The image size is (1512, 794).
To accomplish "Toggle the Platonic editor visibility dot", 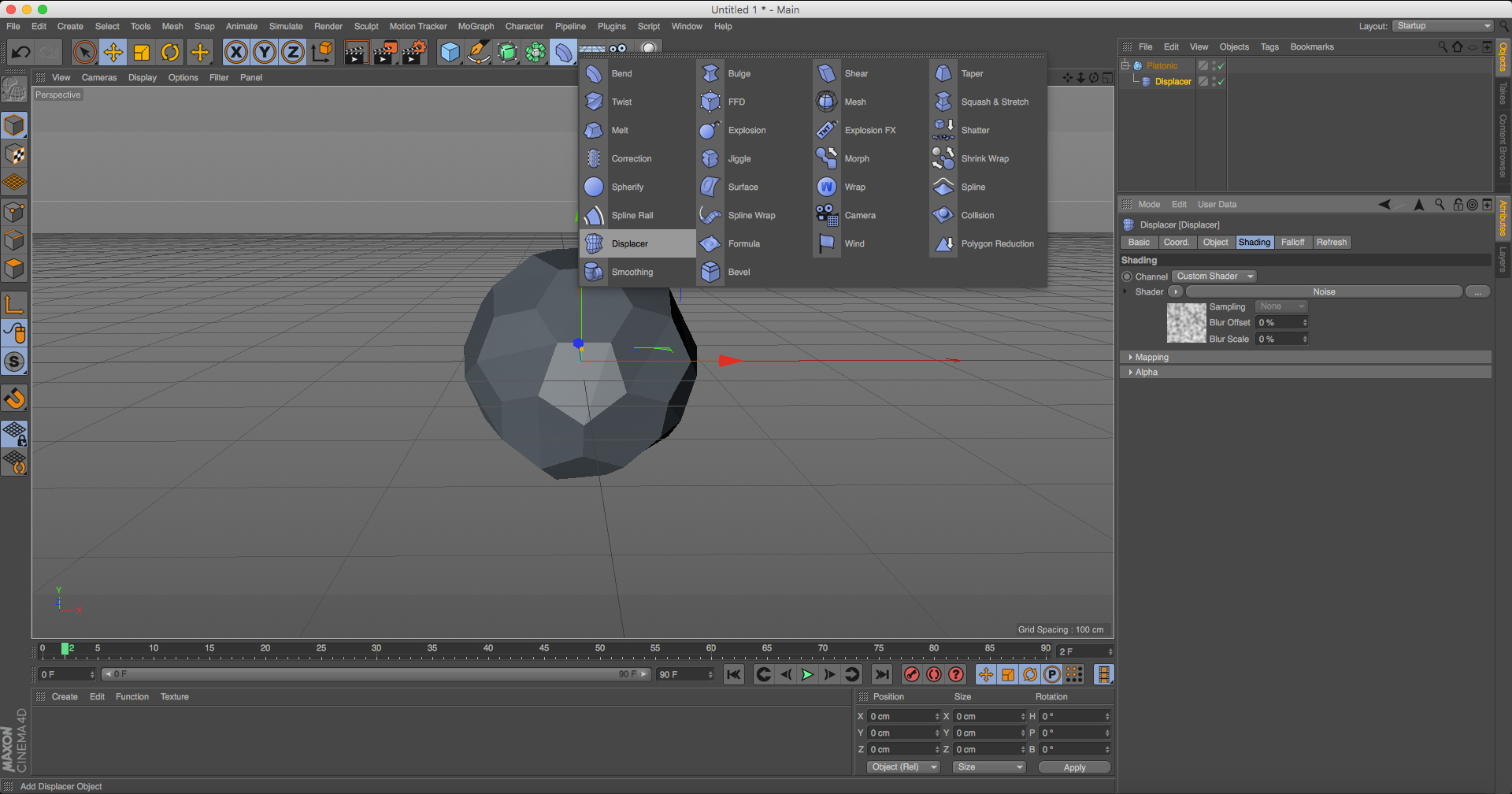I will point(1214,62).
